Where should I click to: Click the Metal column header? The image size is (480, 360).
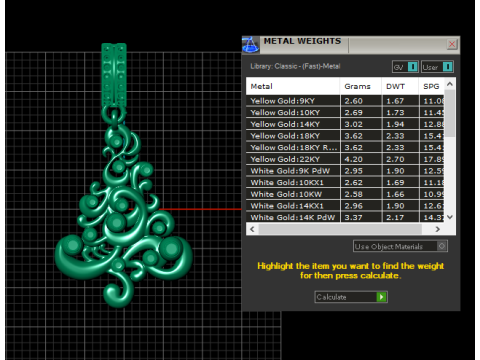click(x=293, y=86)
